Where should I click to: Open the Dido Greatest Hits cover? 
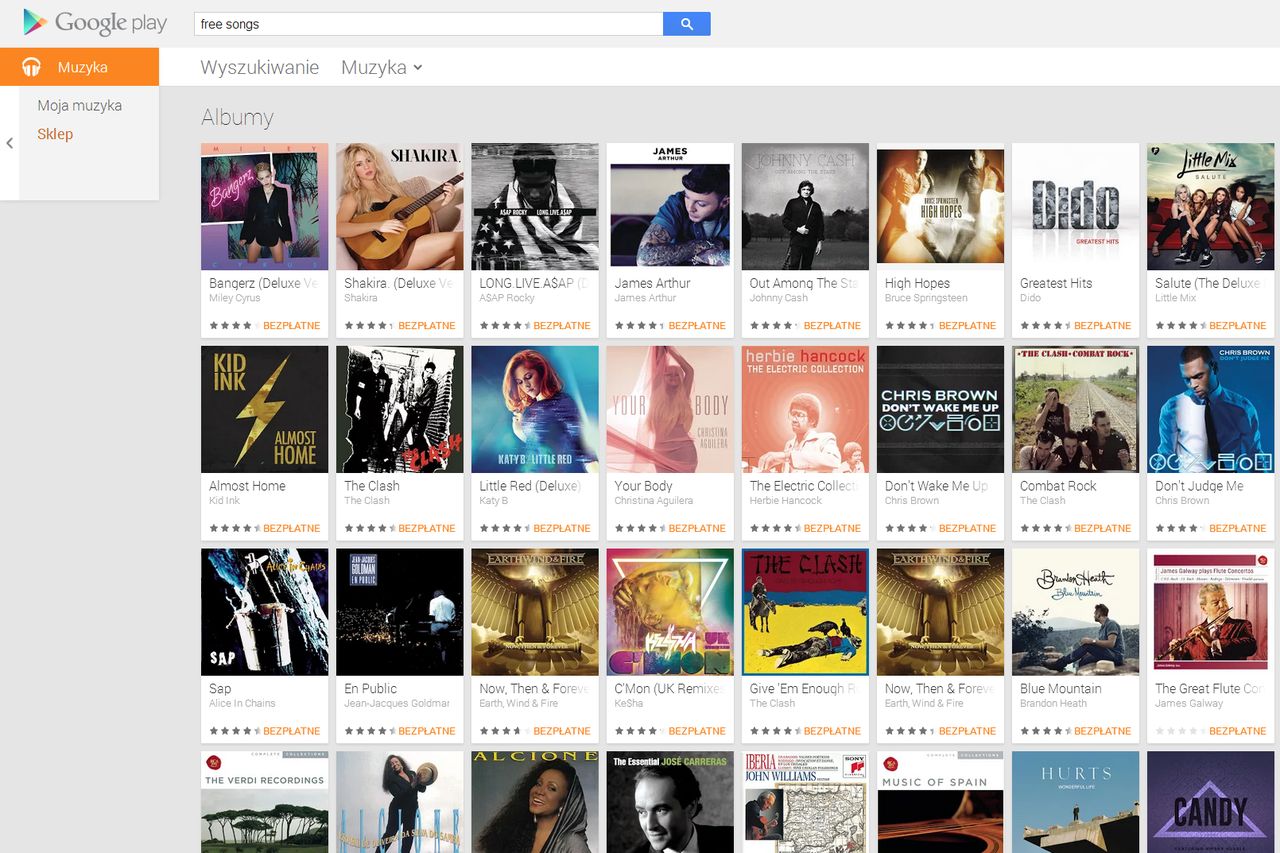1076,206
